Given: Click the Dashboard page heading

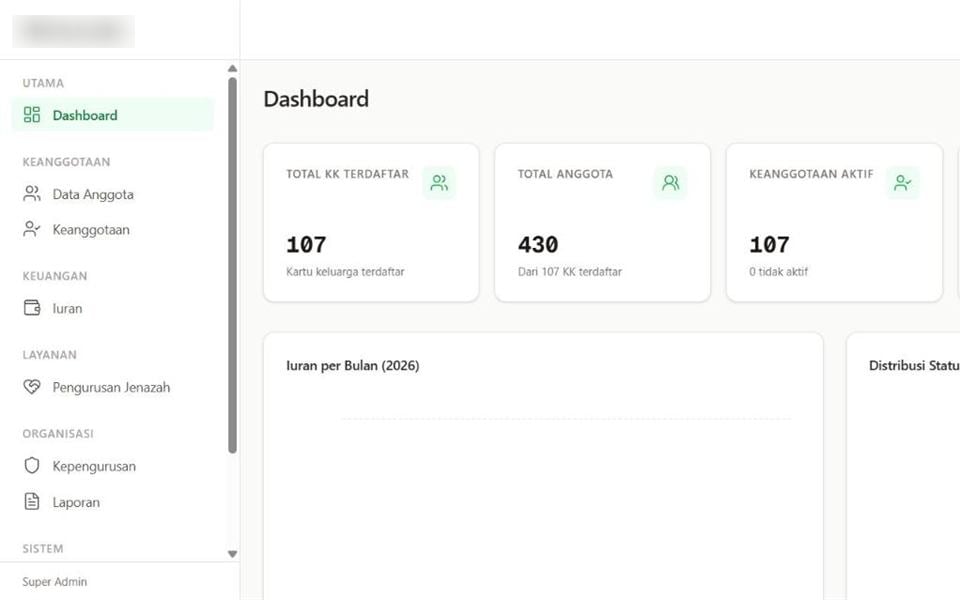Looking at the screenshot, I should pyautogui.click(x=316, y=99).
